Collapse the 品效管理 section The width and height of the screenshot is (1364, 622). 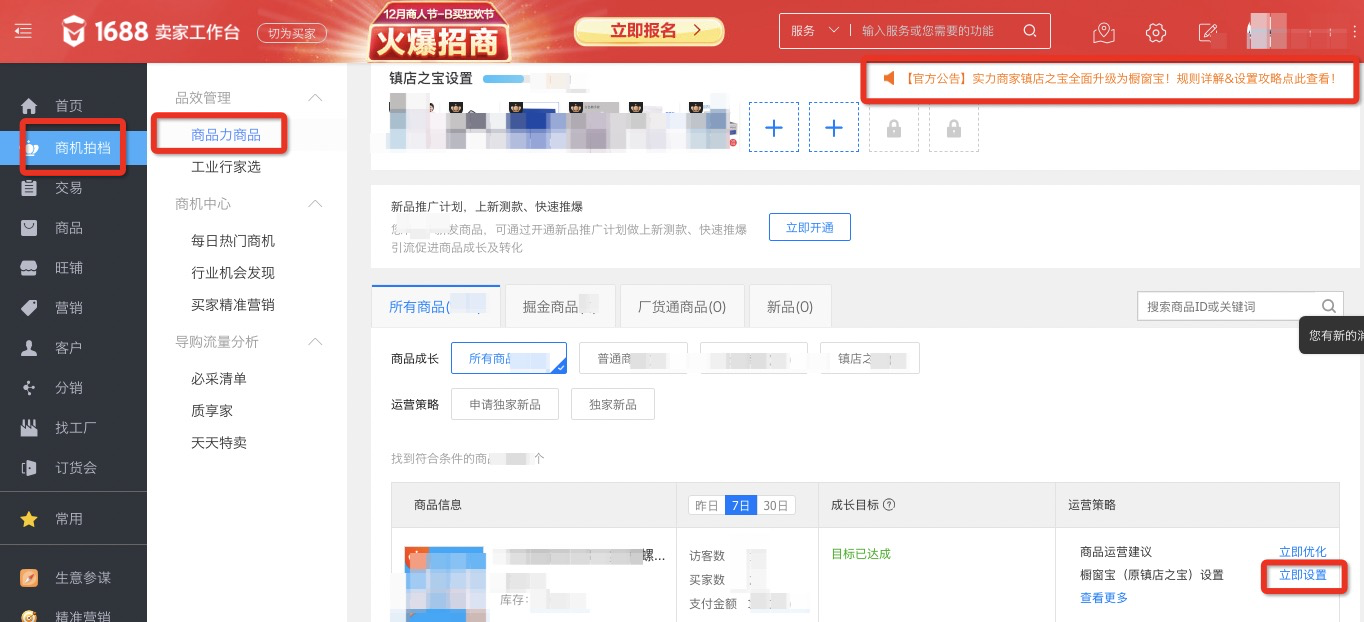pyautogui.click(x=315, y=98)
